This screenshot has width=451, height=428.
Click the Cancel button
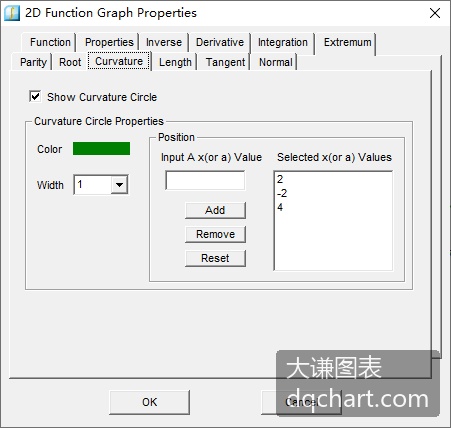(x=301, y=402)
